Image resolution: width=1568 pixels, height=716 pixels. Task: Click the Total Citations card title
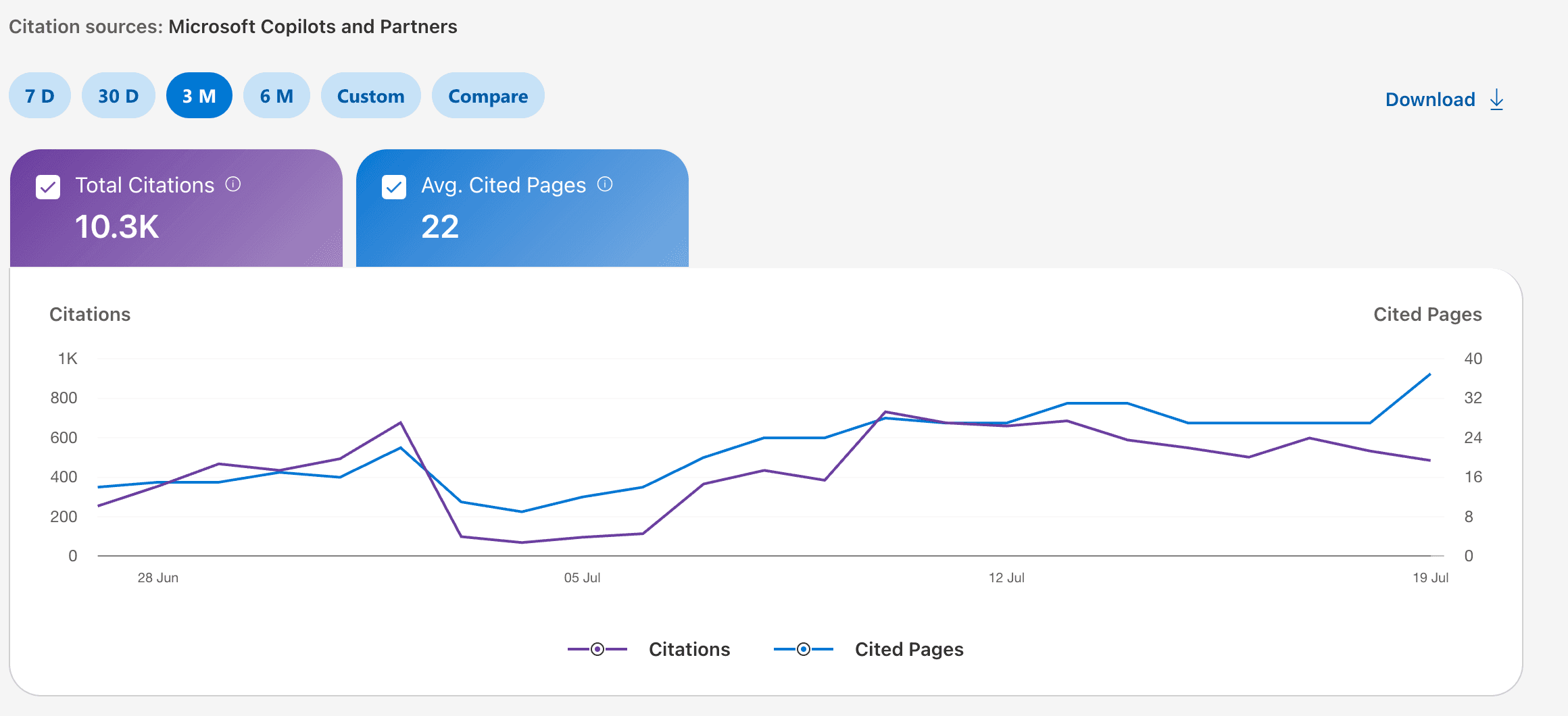[x=145, y=185]
